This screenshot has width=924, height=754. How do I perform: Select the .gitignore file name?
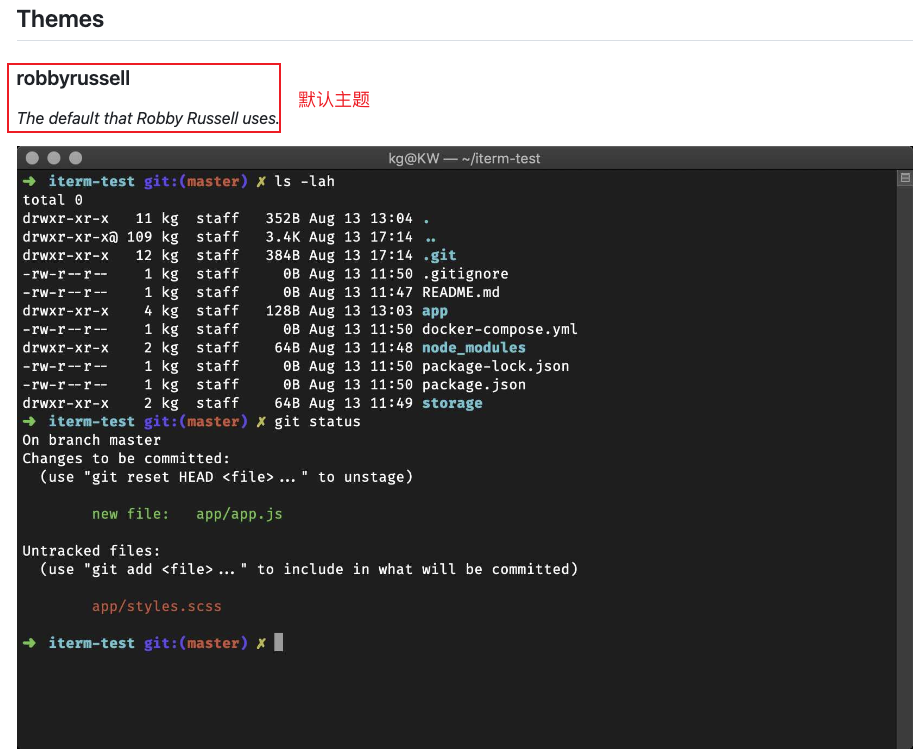465,274
